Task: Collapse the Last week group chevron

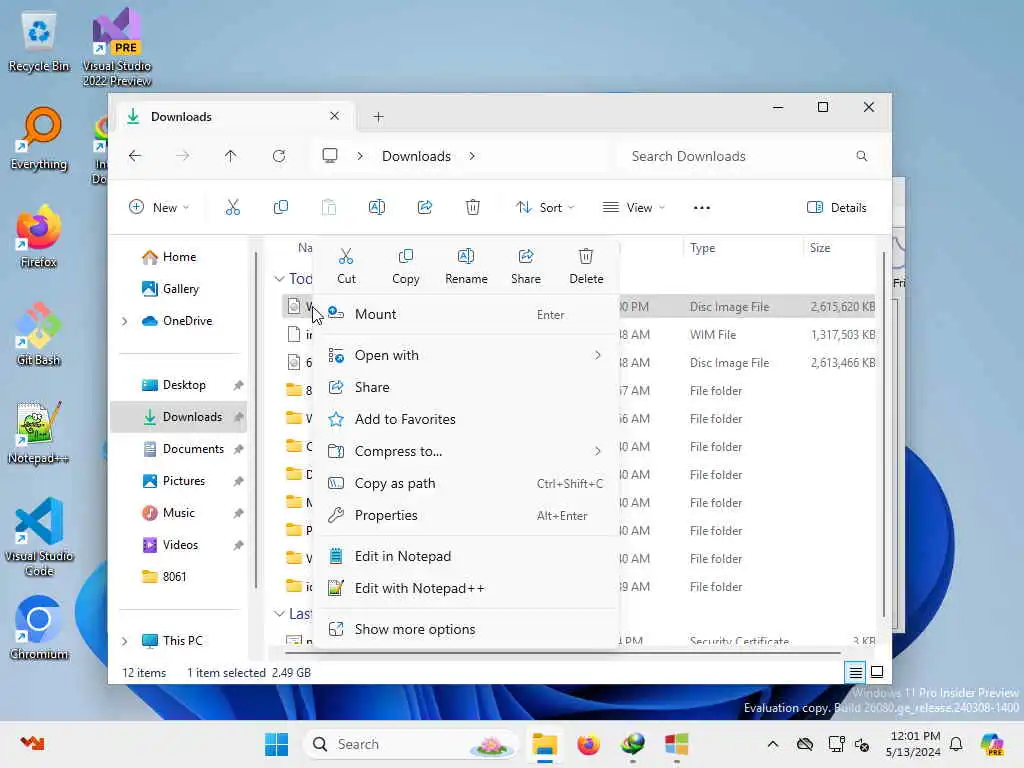Action: [x=280, y=614]
